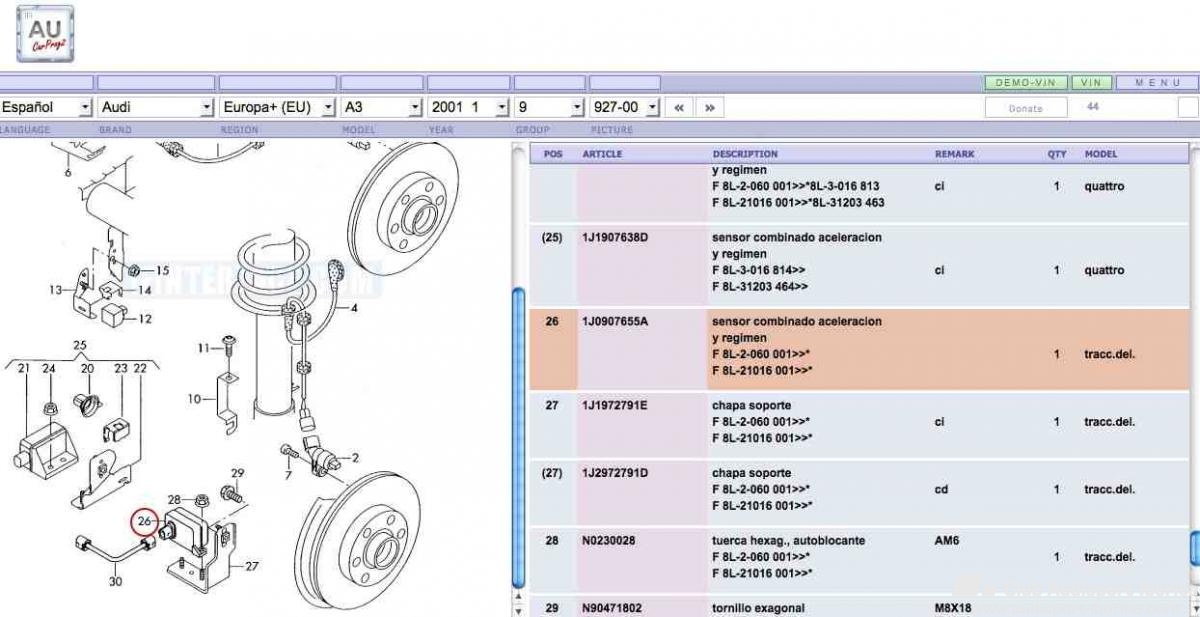Click part number 4 in diagram

coord(353,308)
